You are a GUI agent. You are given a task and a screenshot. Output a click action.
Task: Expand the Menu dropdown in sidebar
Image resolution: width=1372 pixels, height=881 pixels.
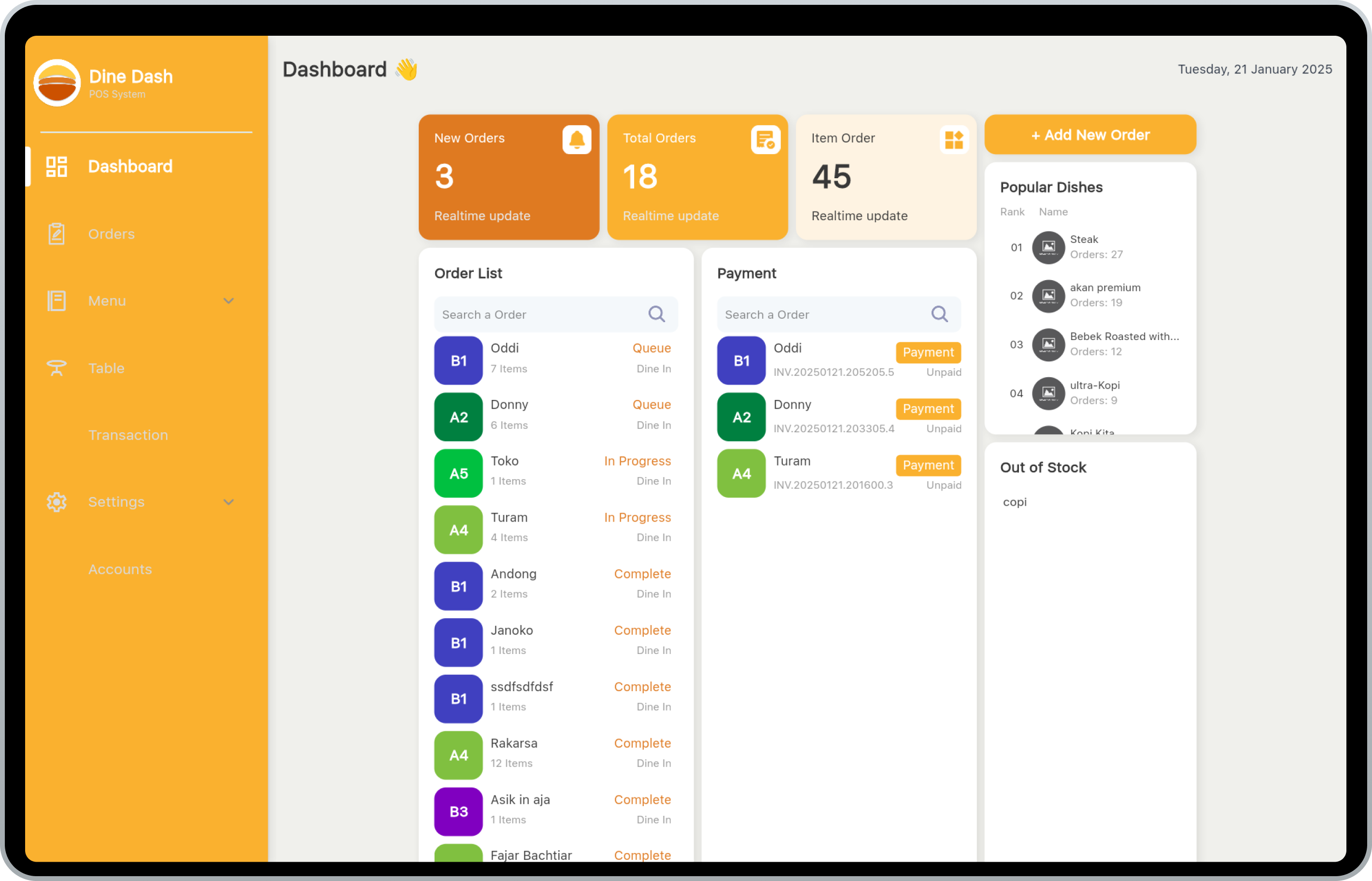pyautogui.click(x=229, y=300)
